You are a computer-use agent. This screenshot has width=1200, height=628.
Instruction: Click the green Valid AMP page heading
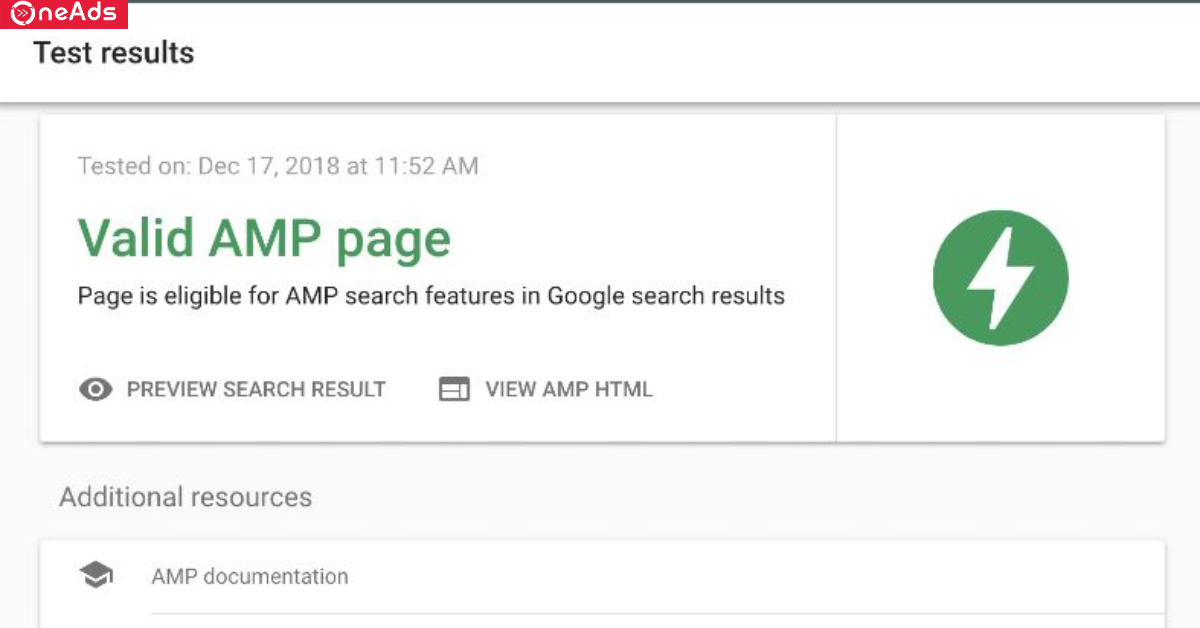[265, 238]
